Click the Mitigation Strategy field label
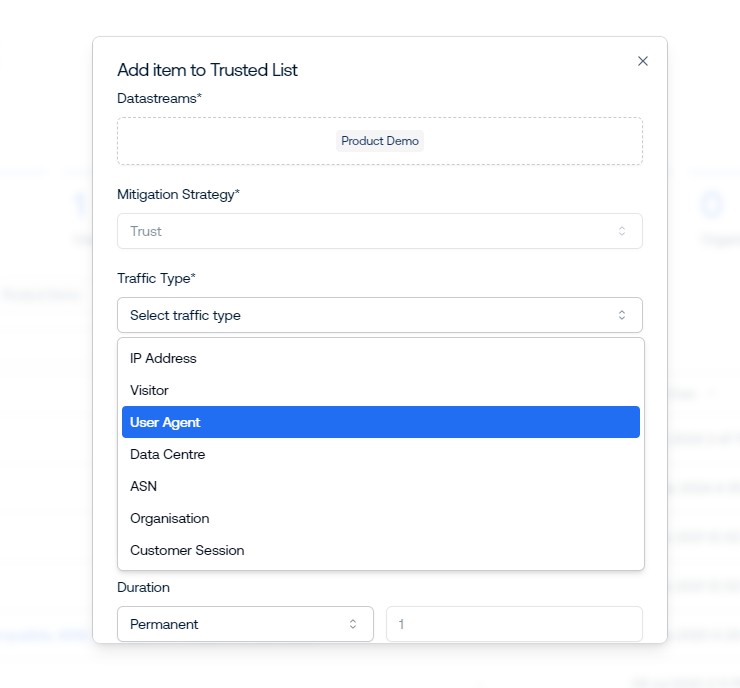The image size is (740, 688). 178,194
